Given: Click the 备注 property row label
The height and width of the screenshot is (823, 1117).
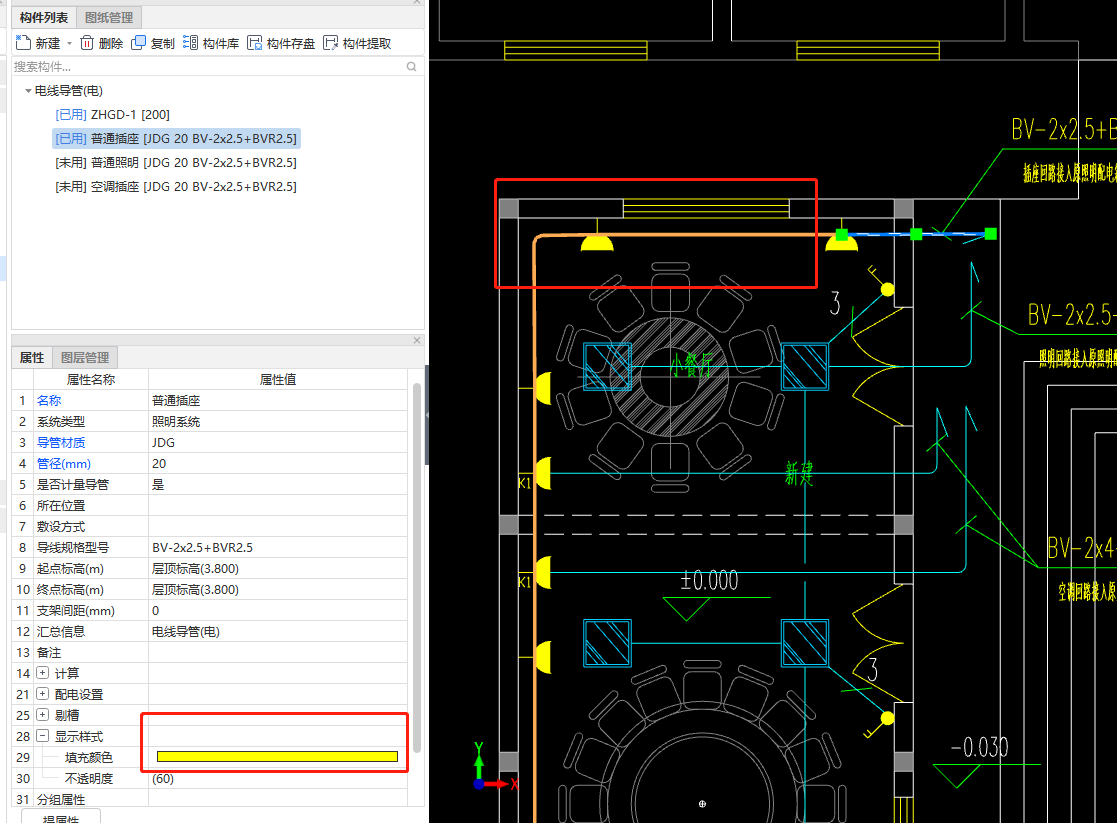Looking at the screenshot, I should pyautogui.click(x=49, y=652).
